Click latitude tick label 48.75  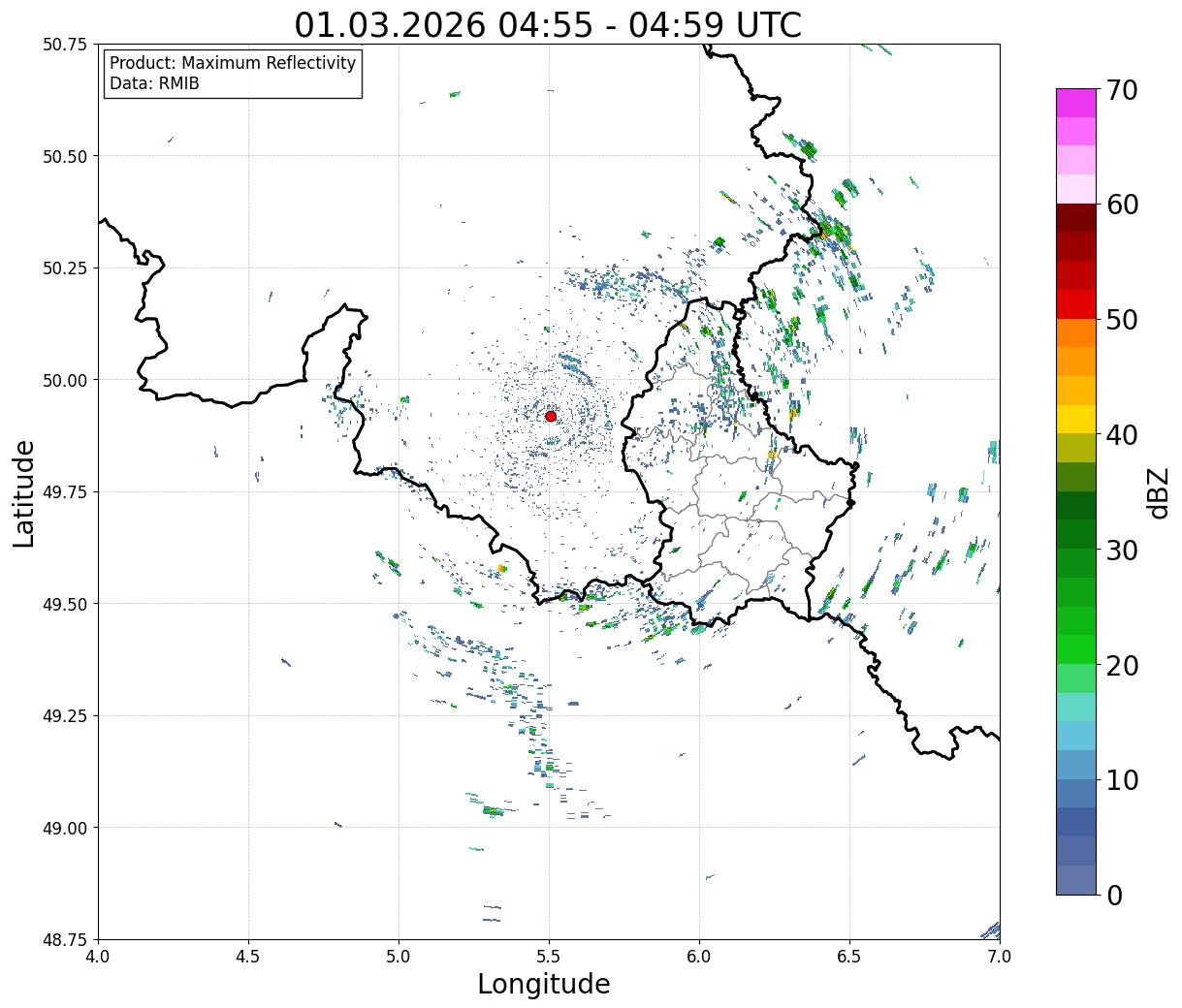64,940
